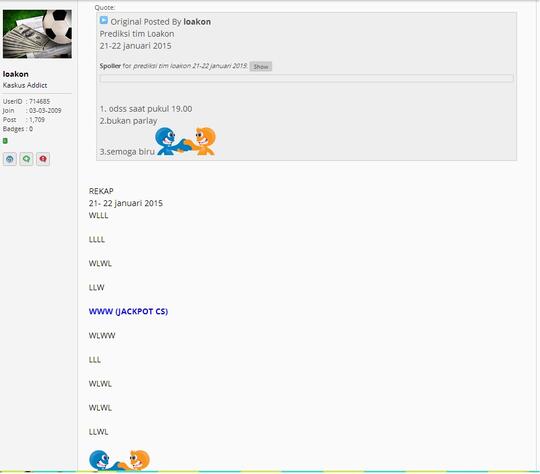540x474 pixels.
Task: Click the shaking-hands emoticon inside the quote
Action: [x=185, y=141]
